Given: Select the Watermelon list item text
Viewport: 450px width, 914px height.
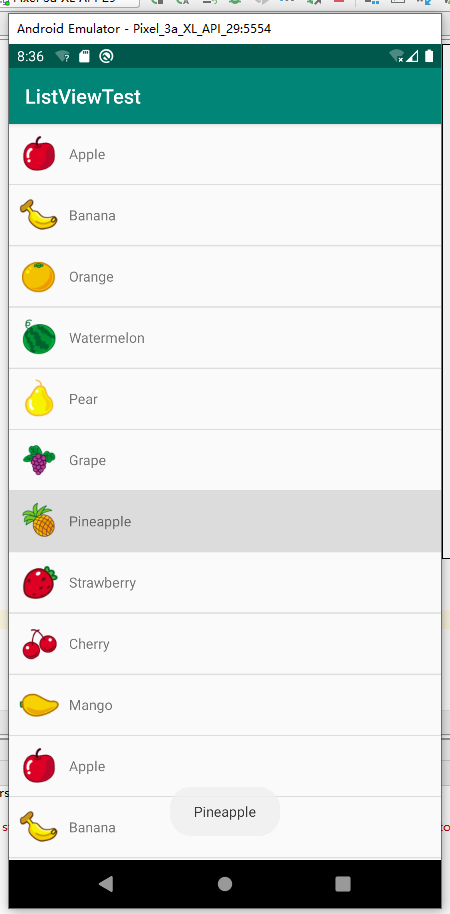Looking at the screenshot, I should [x=107, y=338].
